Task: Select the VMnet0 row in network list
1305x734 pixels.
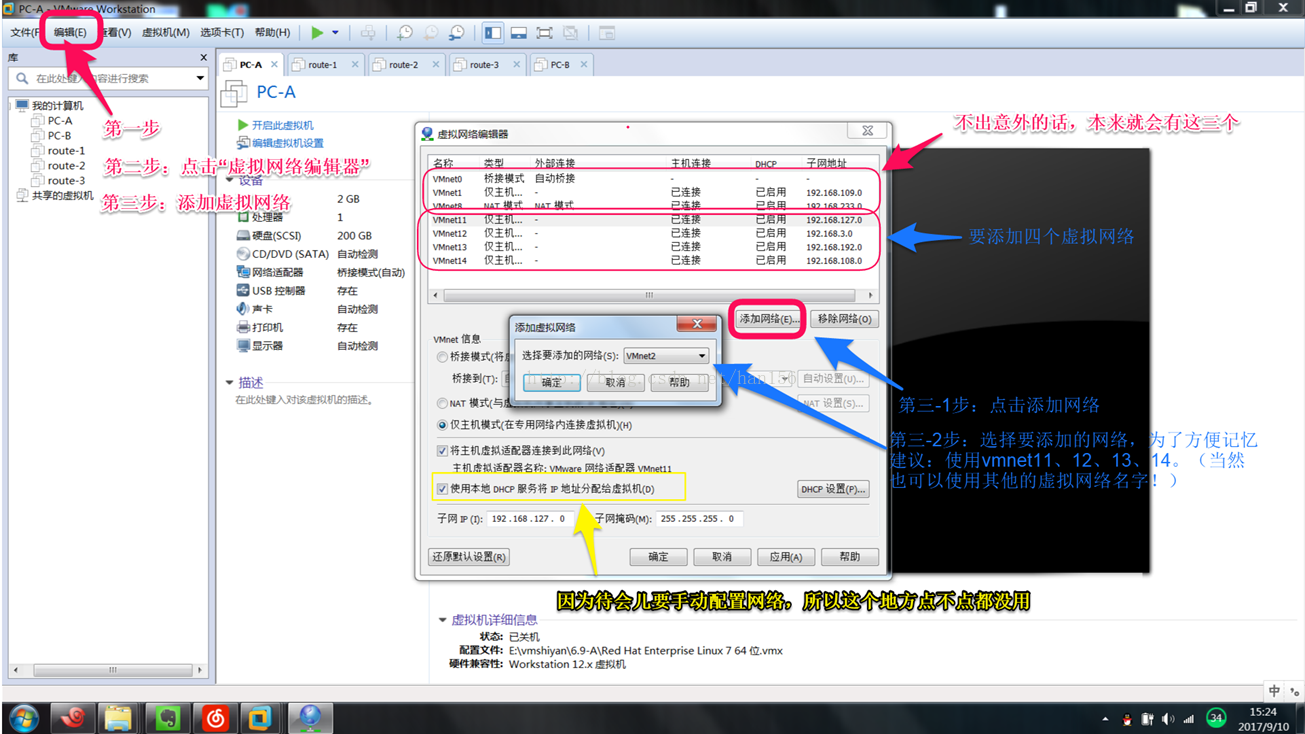Action: pyautogui.click(x=653, y=179)
